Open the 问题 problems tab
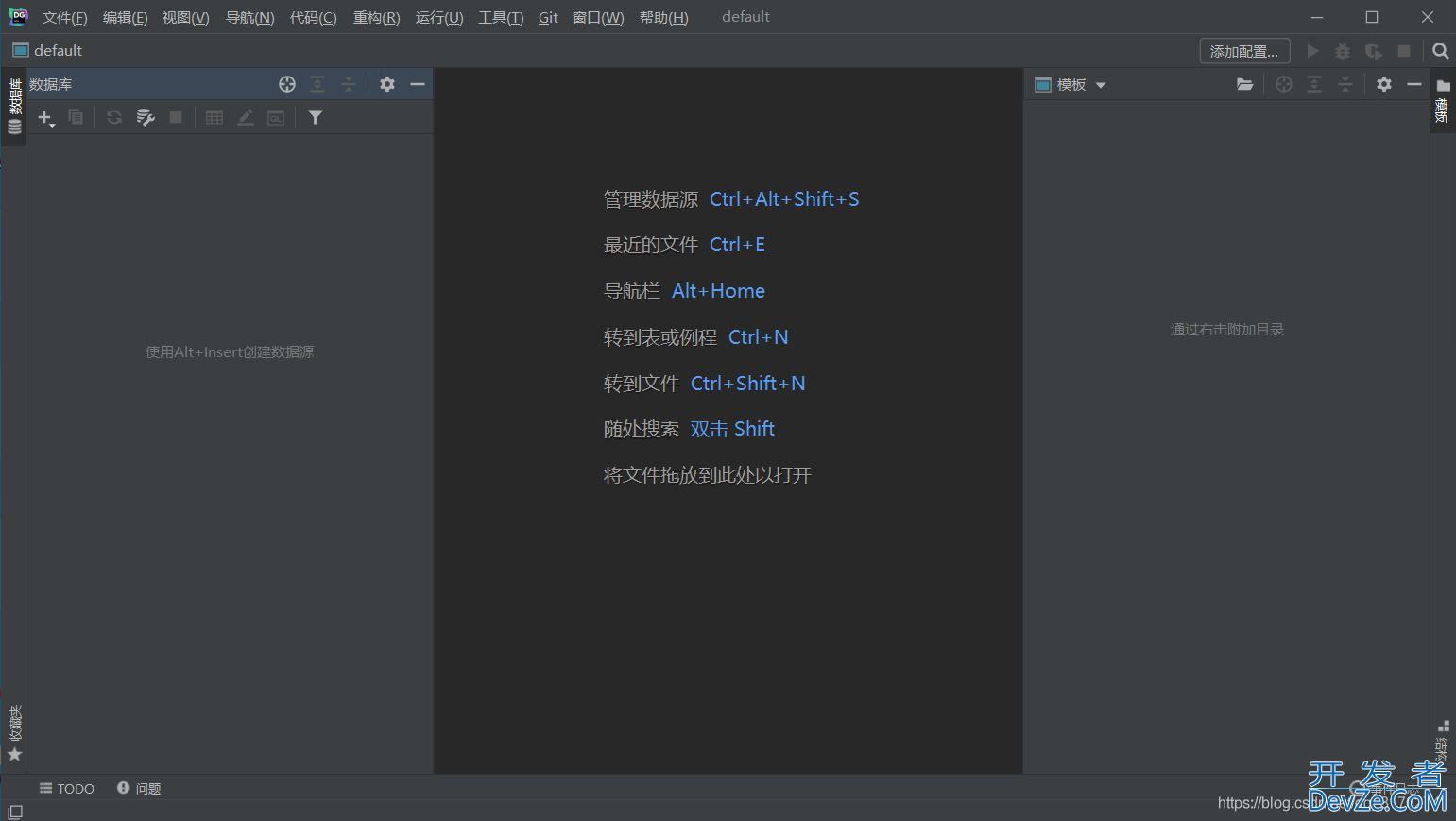This screenshot has height=821, width=1456. pyautogui.click(x=139, y=788)
